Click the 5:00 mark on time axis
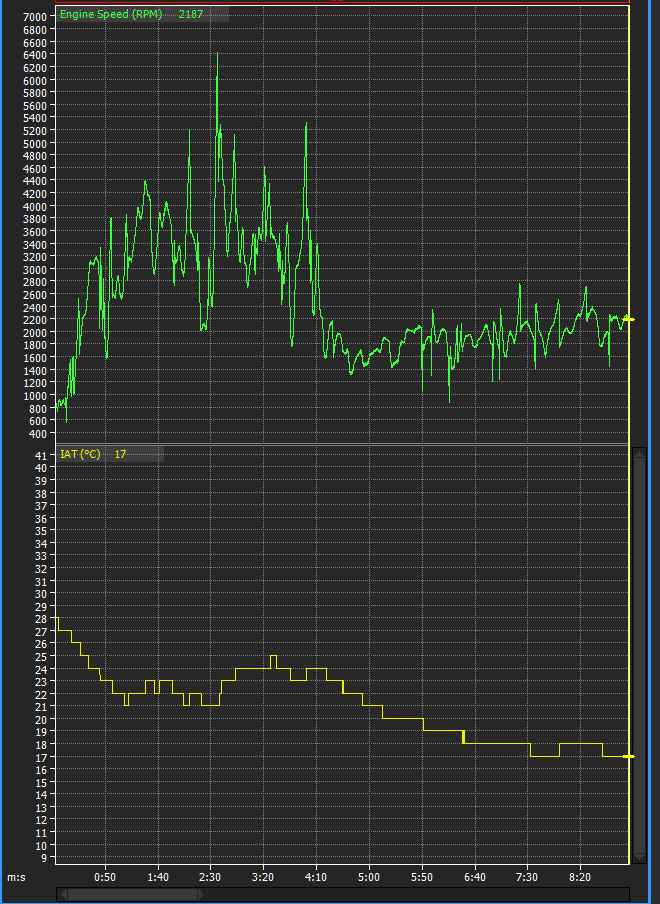 [369, 877]
